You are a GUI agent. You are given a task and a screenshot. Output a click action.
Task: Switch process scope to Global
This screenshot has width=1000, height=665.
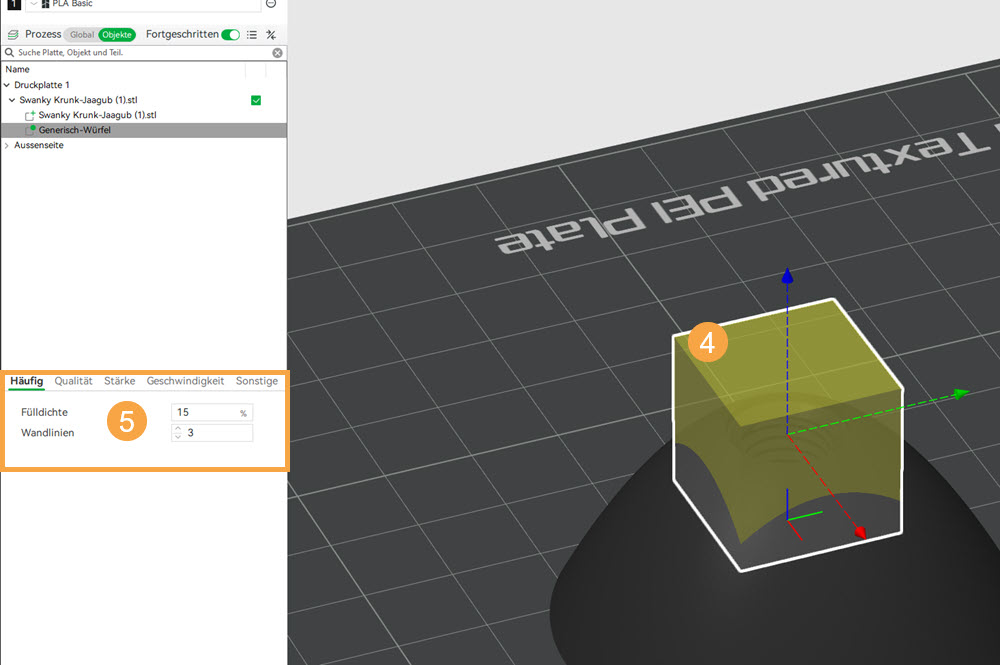tap(82, 34)
